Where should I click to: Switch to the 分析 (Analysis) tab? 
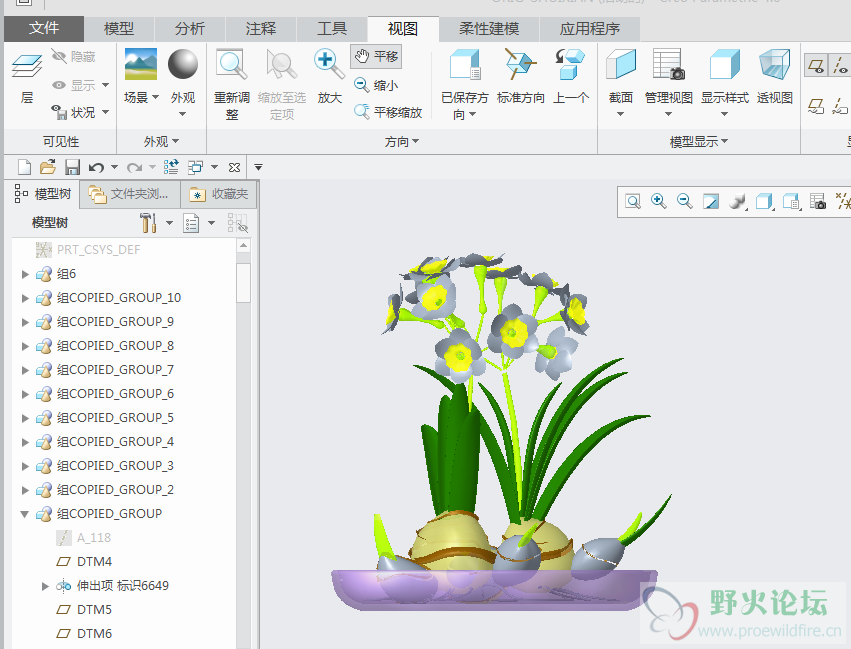pos(190,28)
